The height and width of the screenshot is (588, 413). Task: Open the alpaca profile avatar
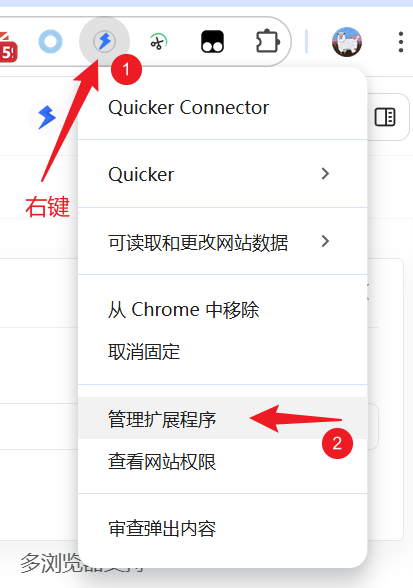tap(347, 42)
